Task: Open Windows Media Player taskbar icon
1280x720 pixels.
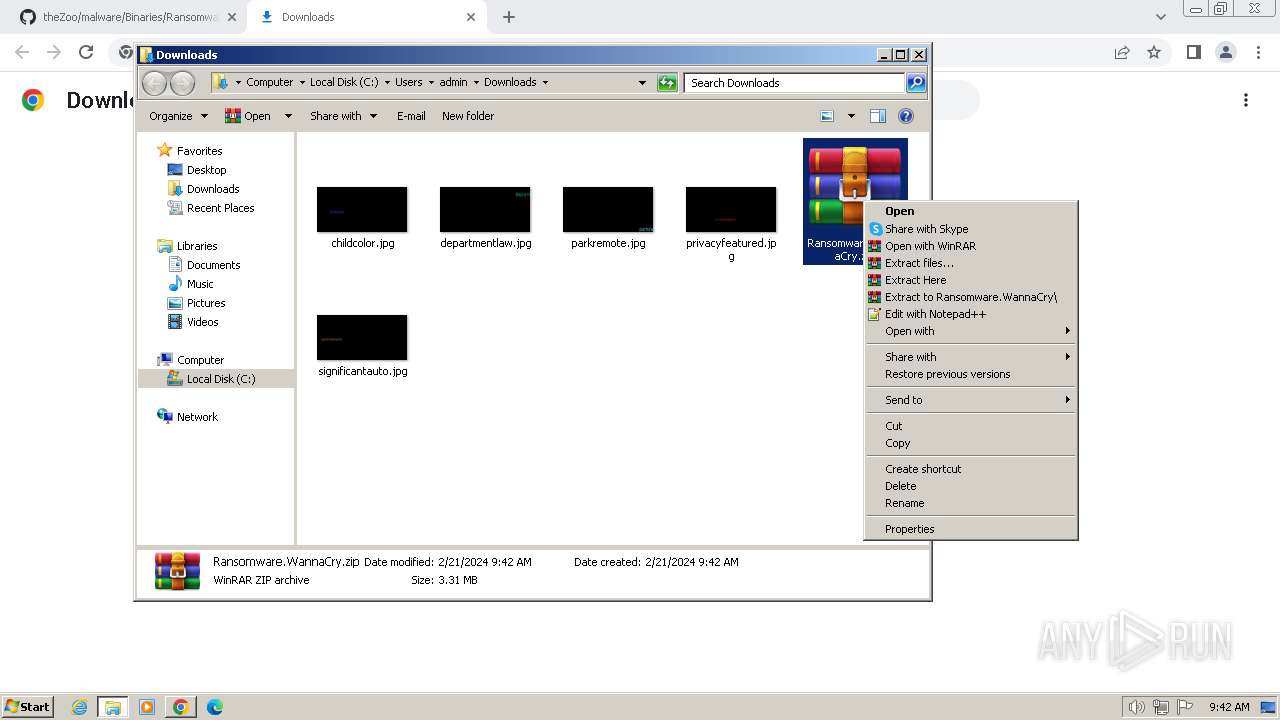Action: click(147, 707)
